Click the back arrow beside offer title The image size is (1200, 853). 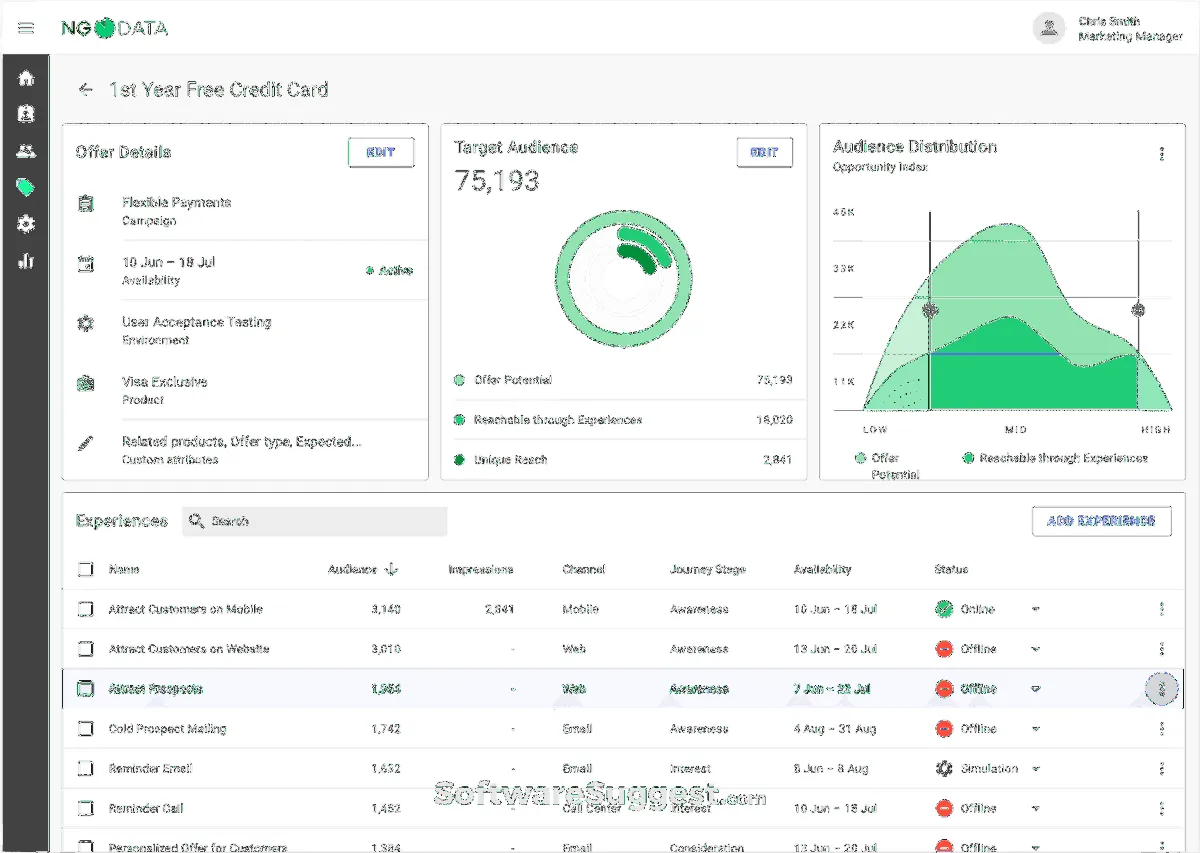[86, 89]
